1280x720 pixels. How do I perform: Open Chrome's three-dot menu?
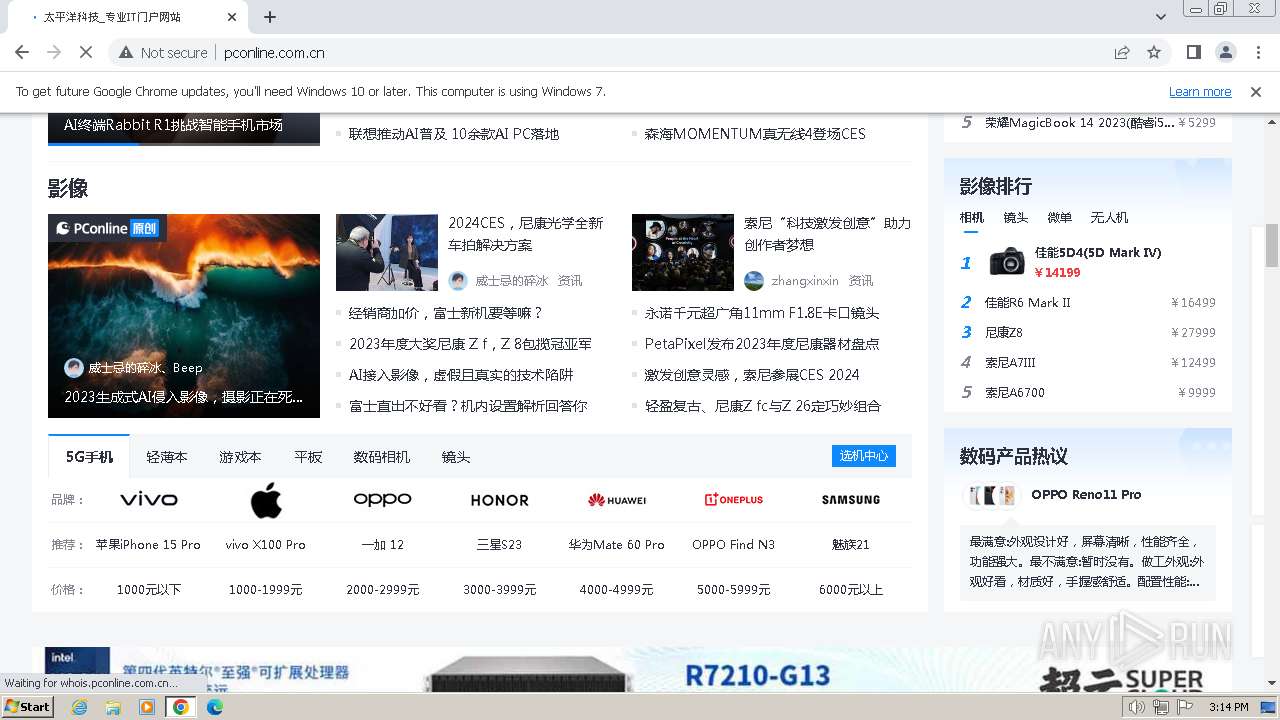pos(1257,52)
